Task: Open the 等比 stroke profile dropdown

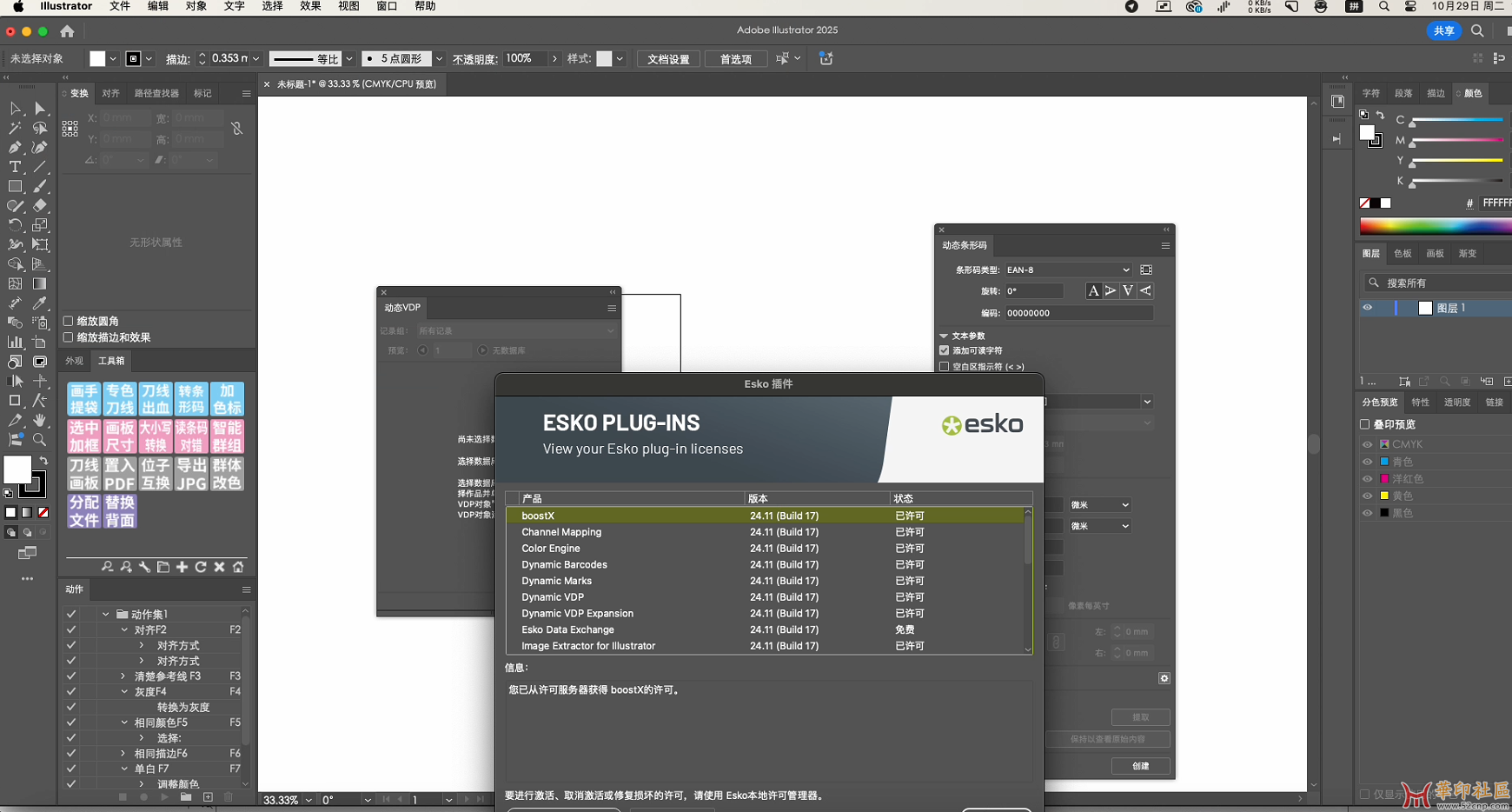Action: tap(349, 59)
